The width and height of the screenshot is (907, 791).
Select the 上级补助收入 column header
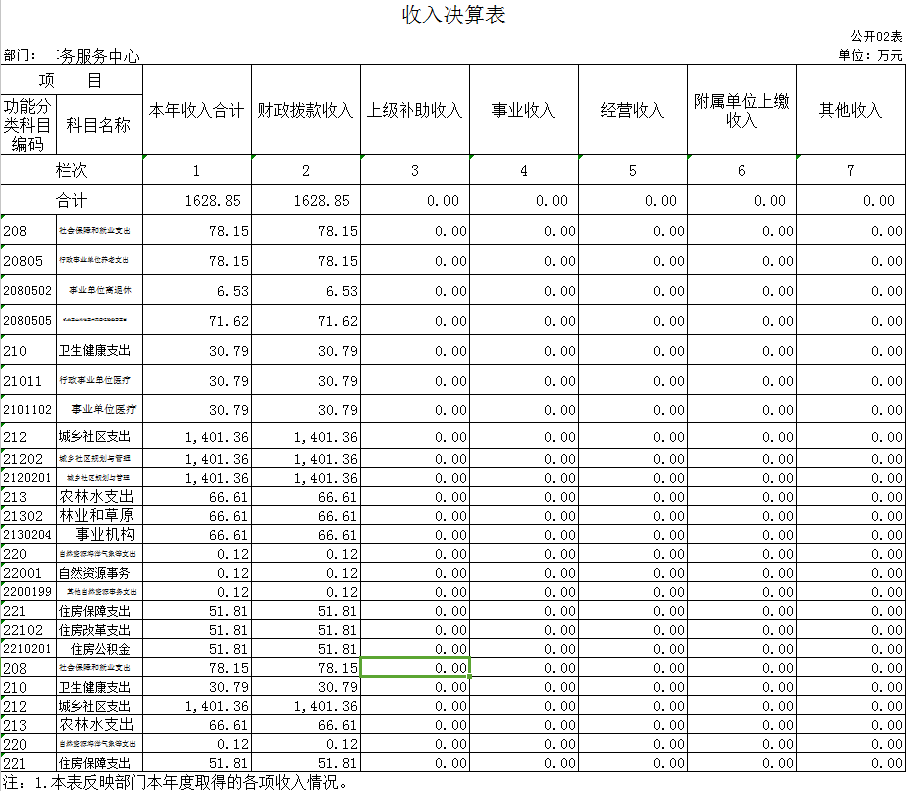point(415,110)
